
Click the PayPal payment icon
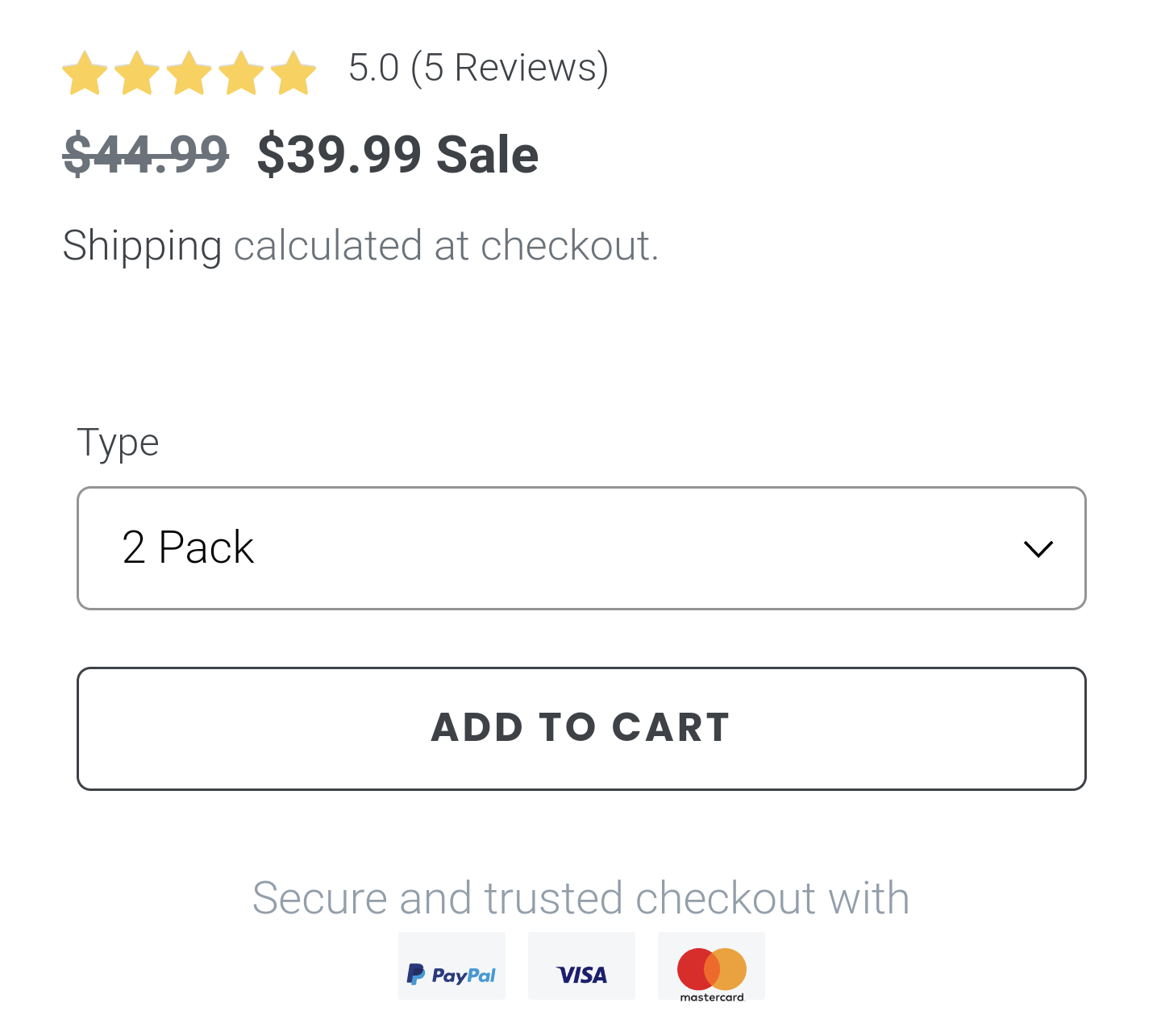click(x=451, y=966)
